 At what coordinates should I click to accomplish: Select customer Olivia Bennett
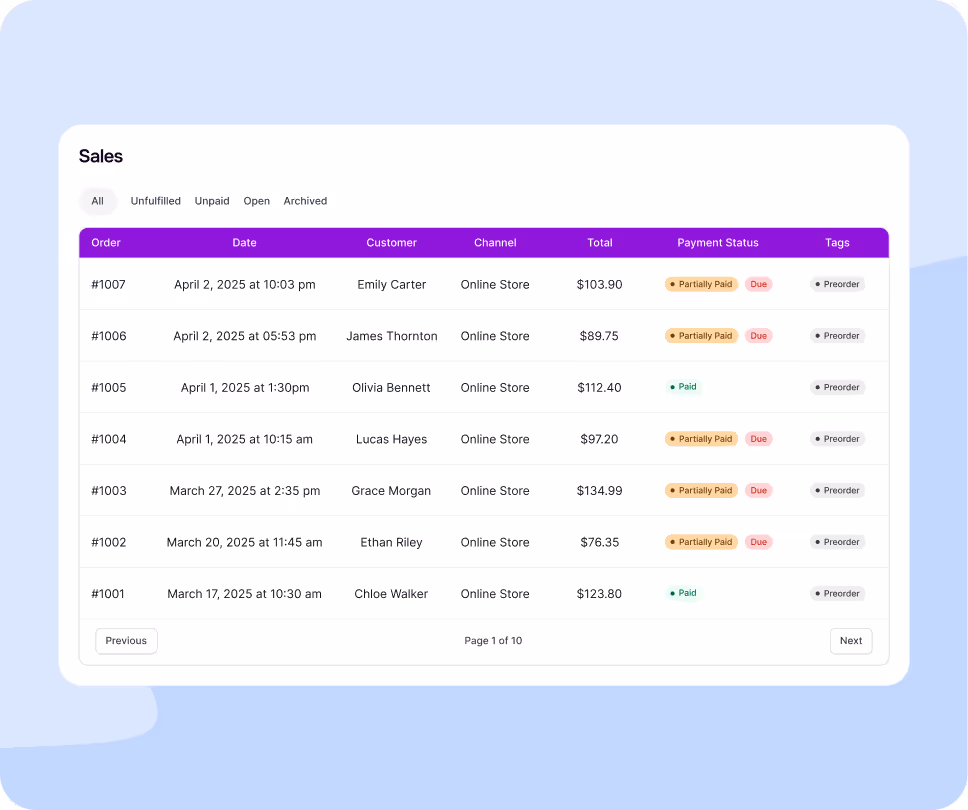point(391,388)
